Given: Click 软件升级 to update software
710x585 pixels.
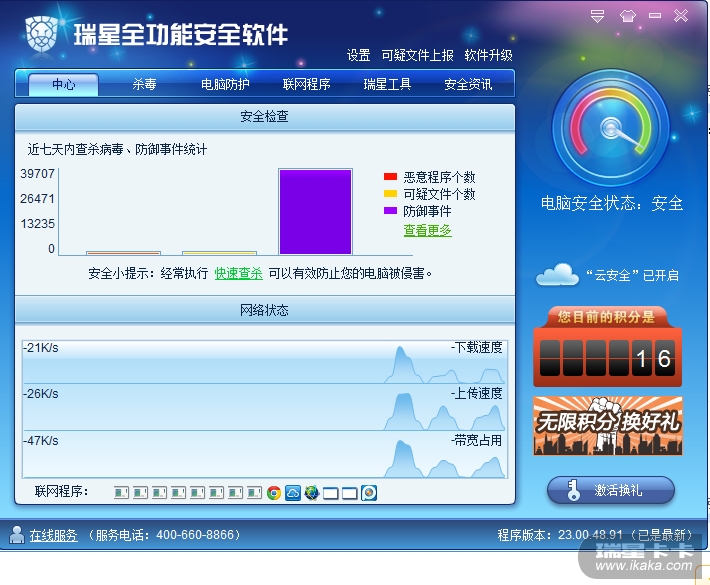Looking at the screenshot, I should click(x=489, y=55).
